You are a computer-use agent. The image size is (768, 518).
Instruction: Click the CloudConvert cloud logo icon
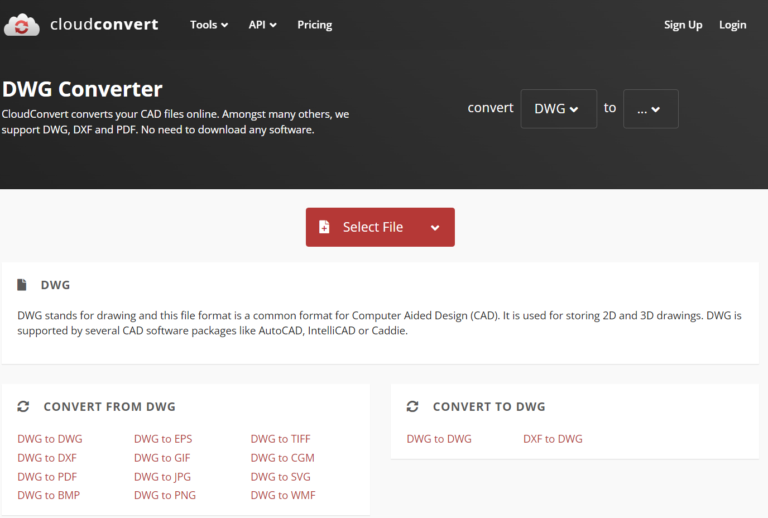22,25
